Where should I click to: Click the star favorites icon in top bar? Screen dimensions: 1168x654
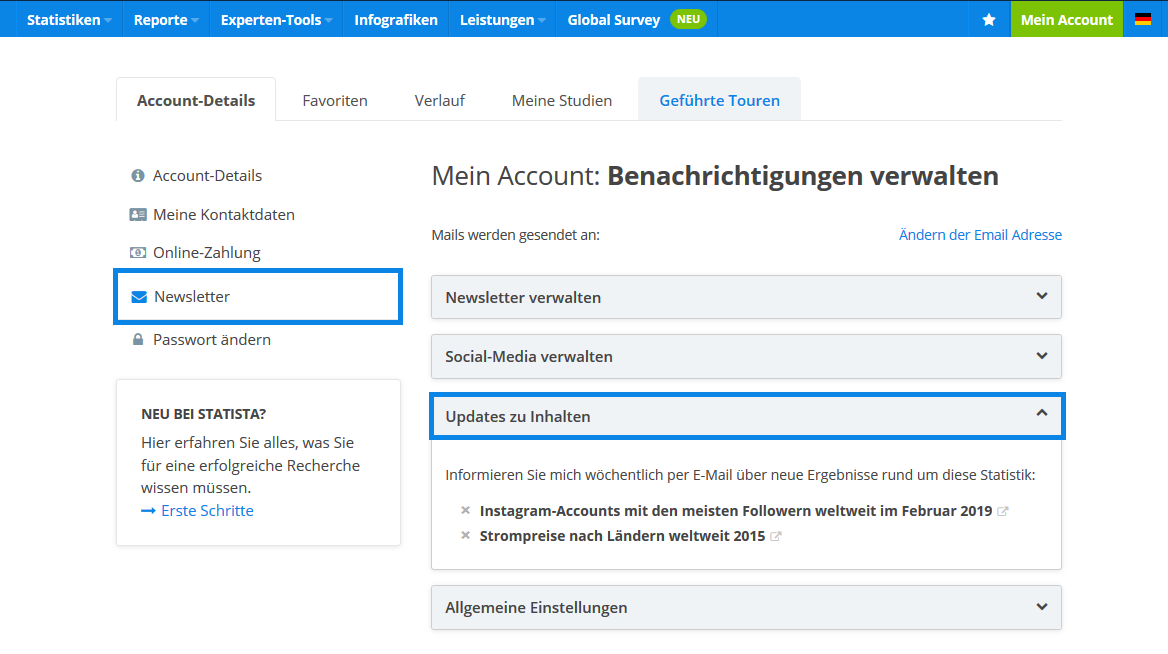point(989,19)
